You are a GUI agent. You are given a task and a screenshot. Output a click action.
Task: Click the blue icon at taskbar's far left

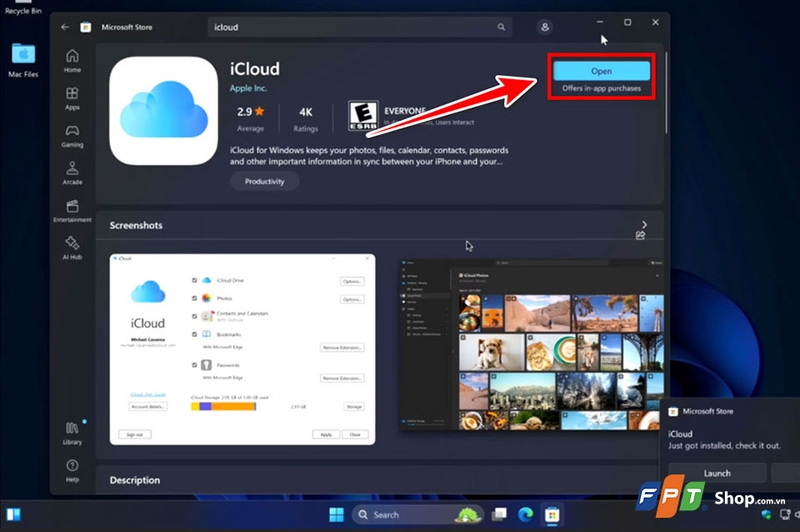(x=14, y=514)
